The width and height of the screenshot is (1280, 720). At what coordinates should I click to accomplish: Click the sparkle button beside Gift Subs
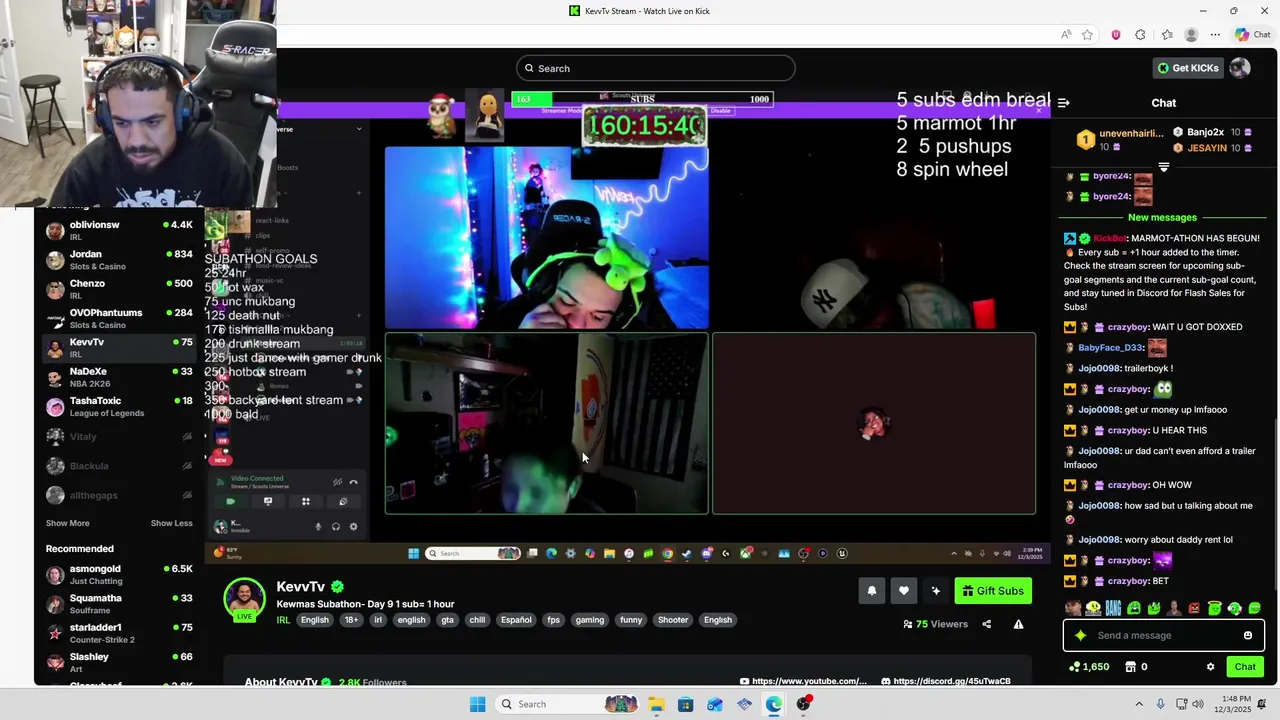[935, 591]
